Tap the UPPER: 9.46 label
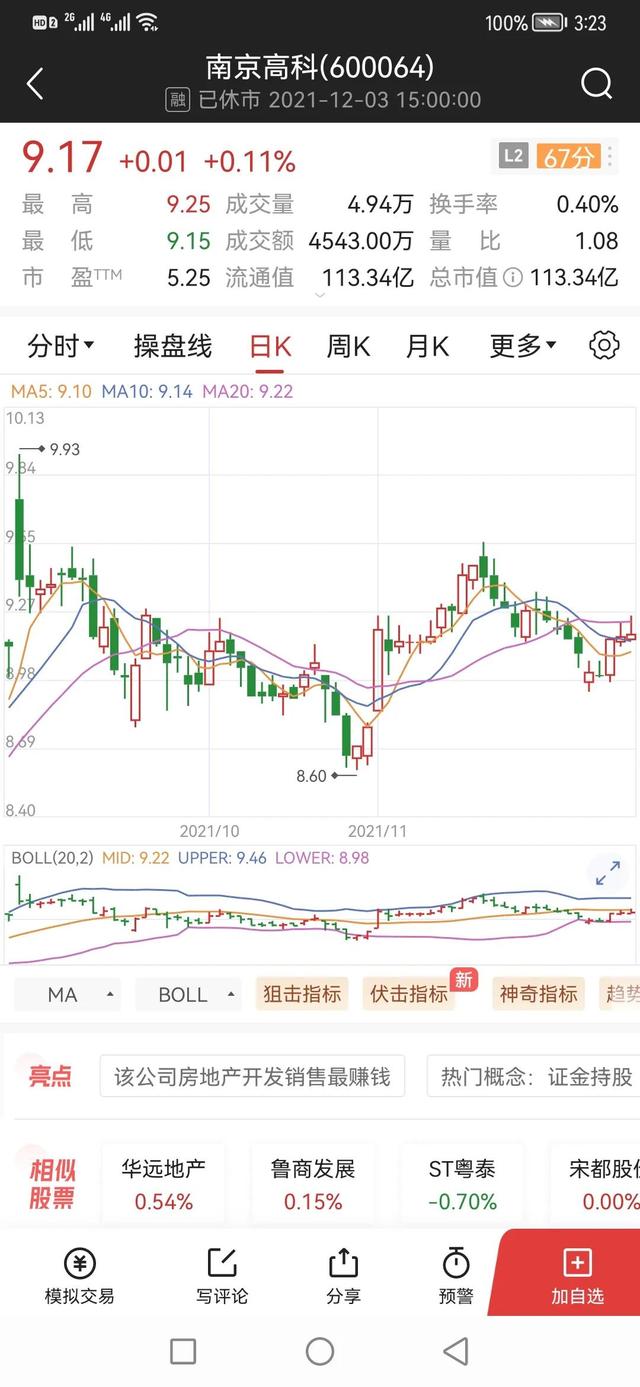Screen dimensions: 640x1387 coord(220,858)
